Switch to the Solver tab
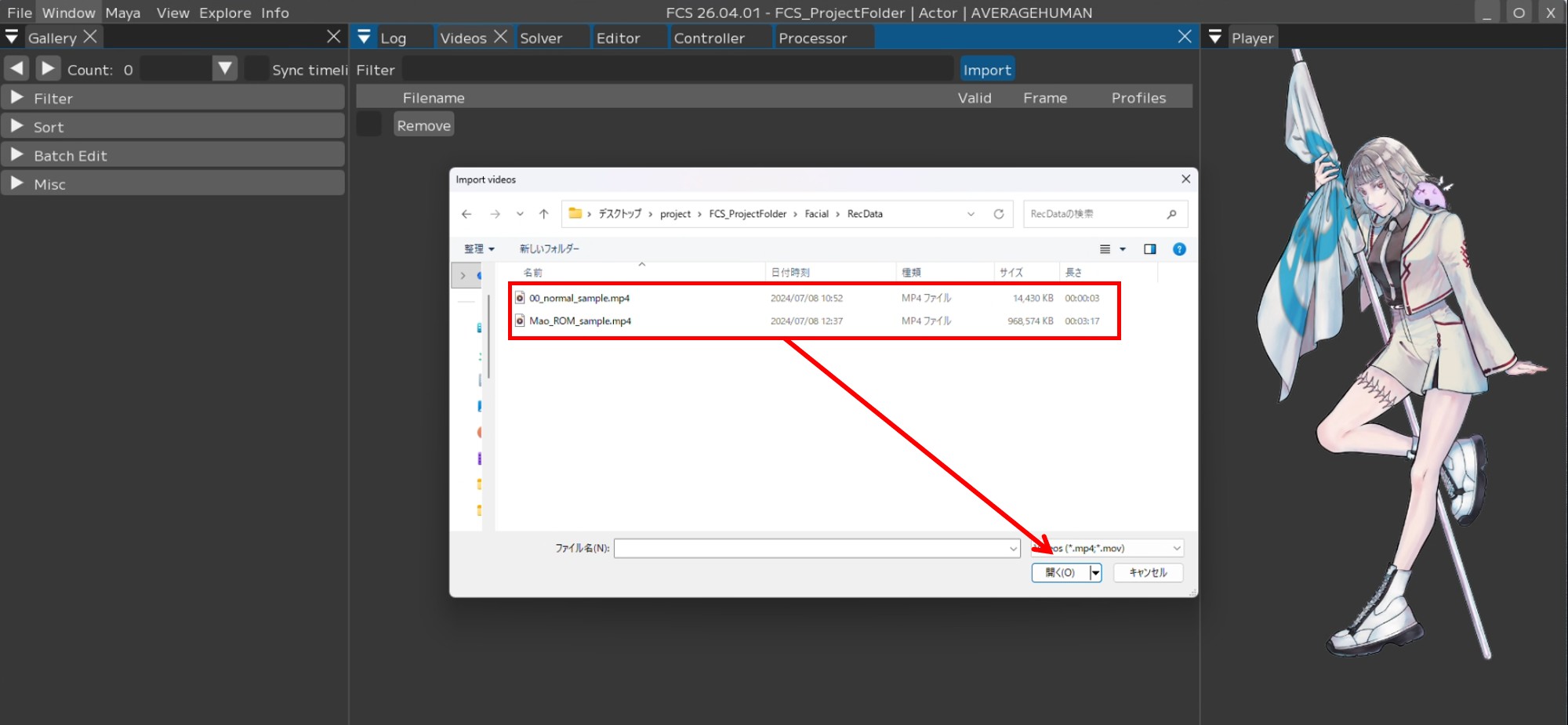The height and width of the screenshot is (725, 1568). pos(541,38)
